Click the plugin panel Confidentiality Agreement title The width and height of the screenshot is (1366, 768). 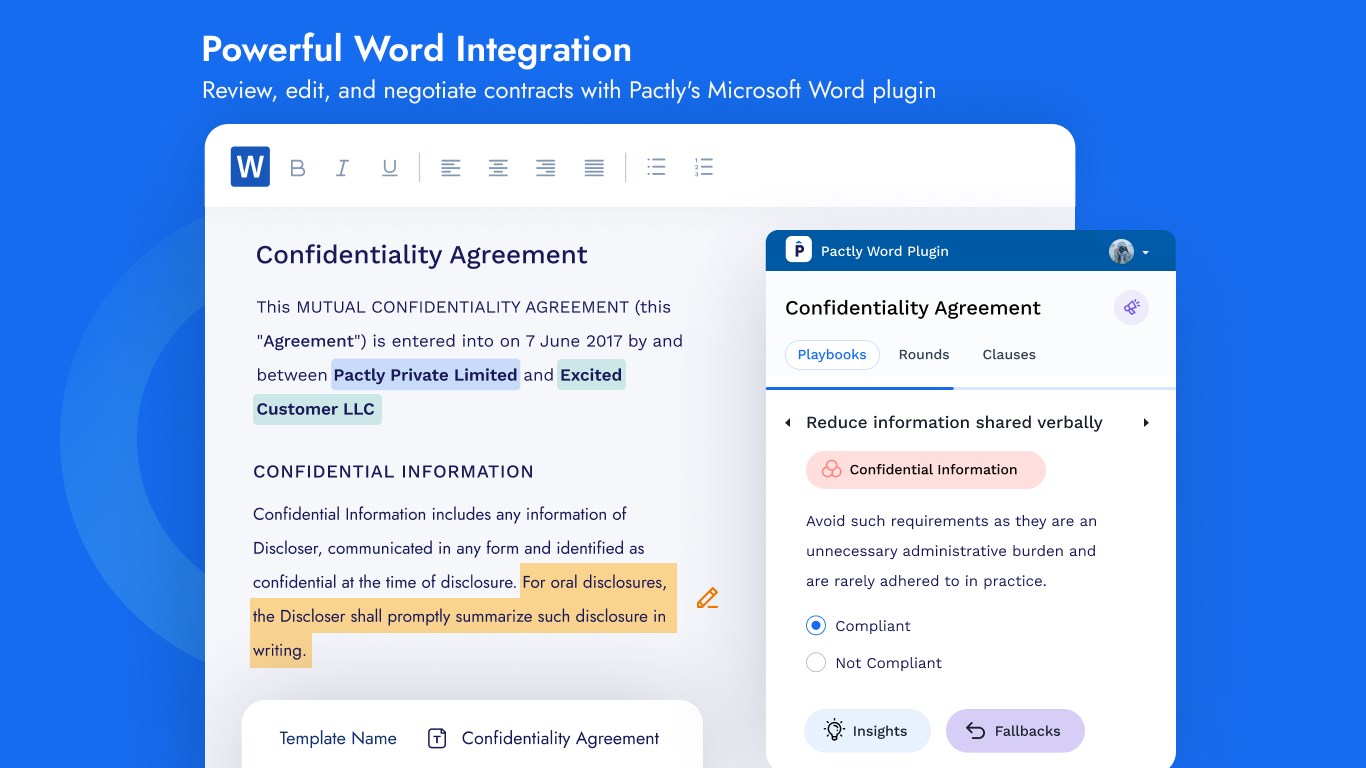[913, 308]
